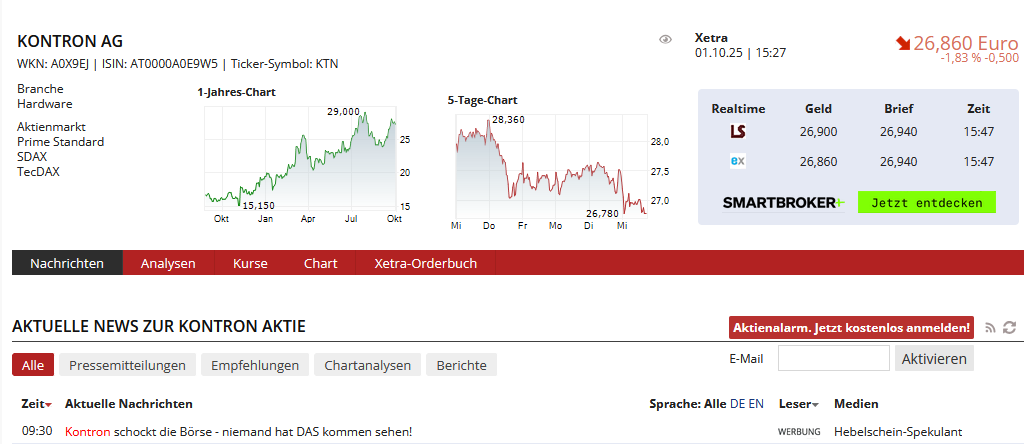The image size is (1030, 444).
Task: Open the RSS feed icon for news
Action: tap(990, 328)
